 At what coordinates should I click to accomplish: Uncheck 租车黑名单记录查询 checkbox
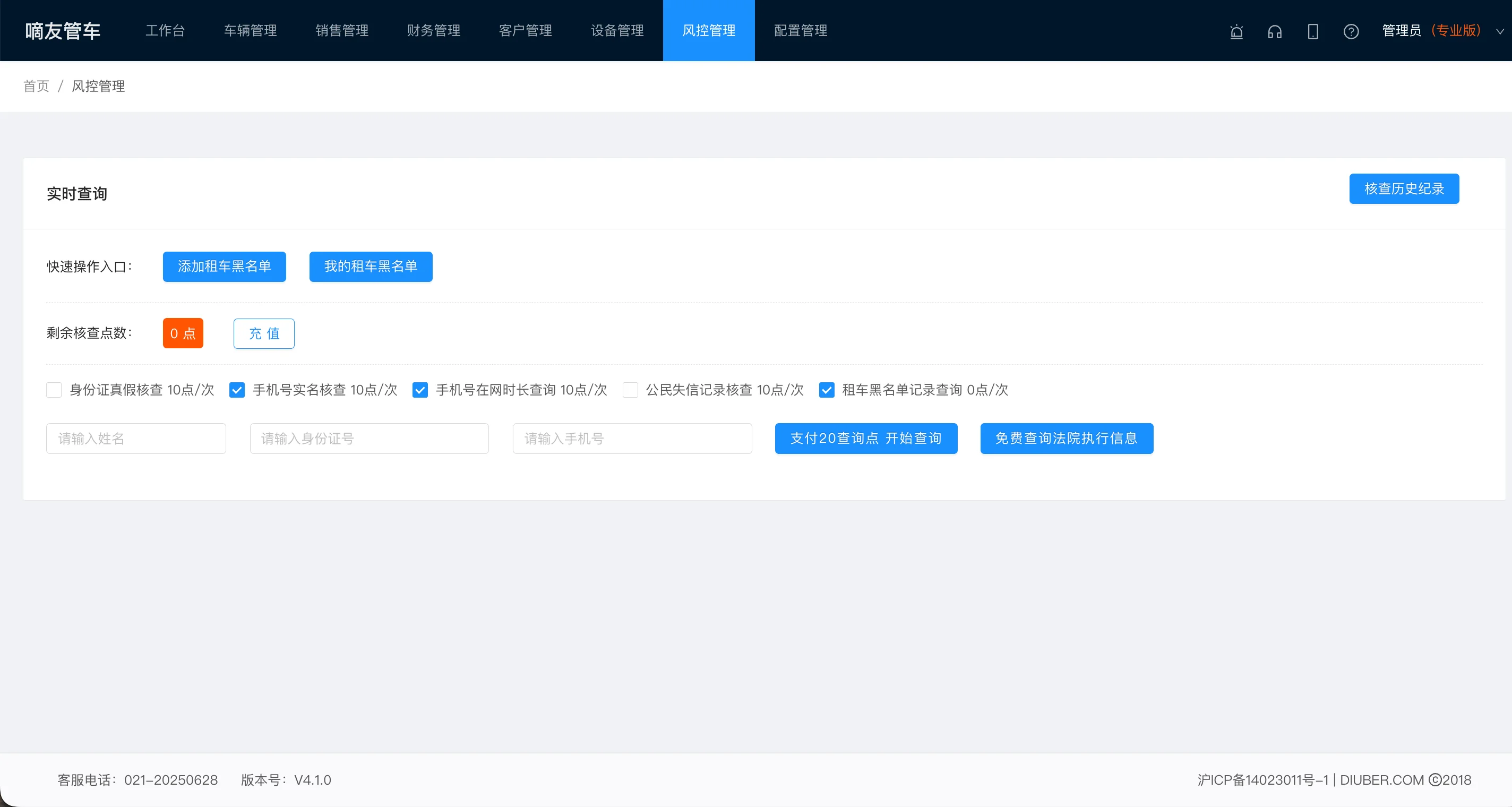tap(827, 390)
